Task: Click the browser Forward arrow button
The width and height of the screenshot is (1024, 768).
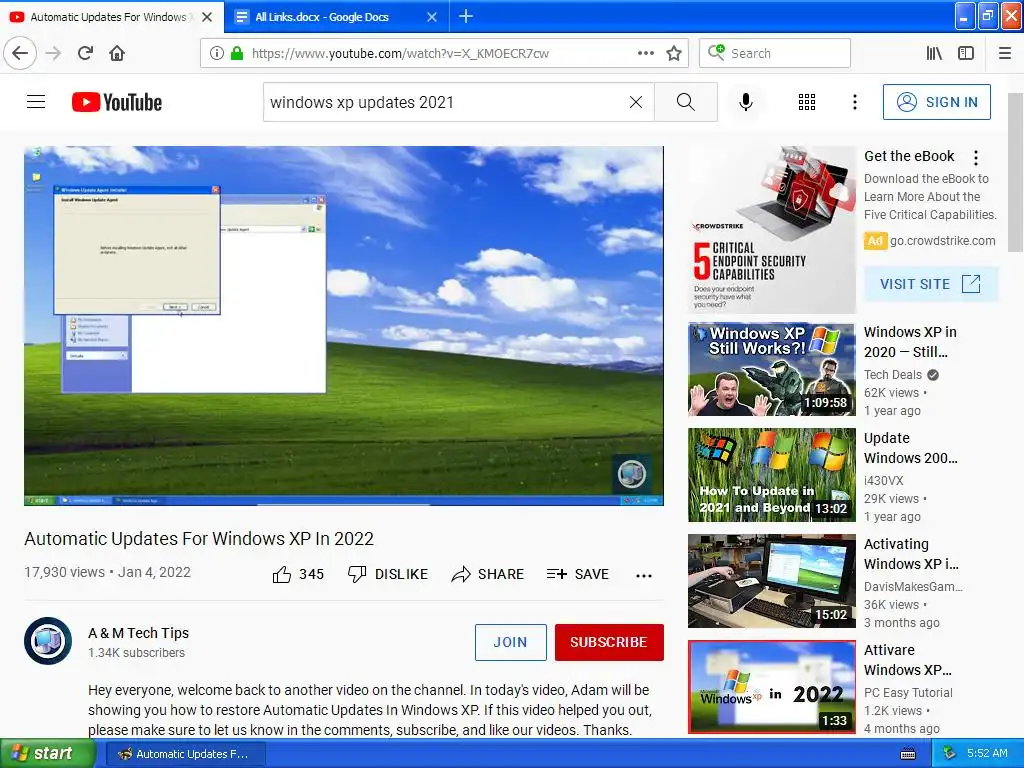Action: pos(53,53)
